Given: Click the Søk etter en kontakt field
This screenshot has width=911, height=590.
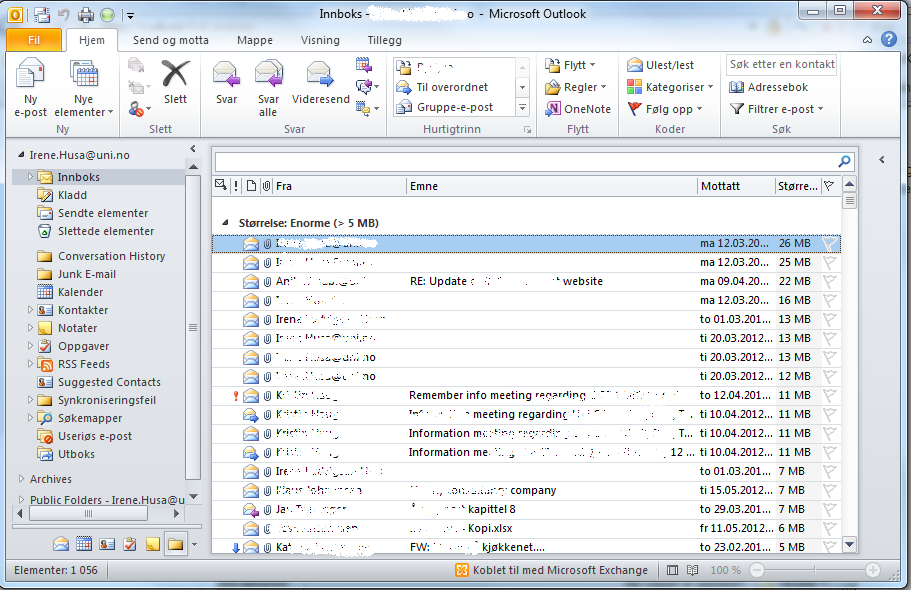Looking at the screenshot, I should (781, 64).
